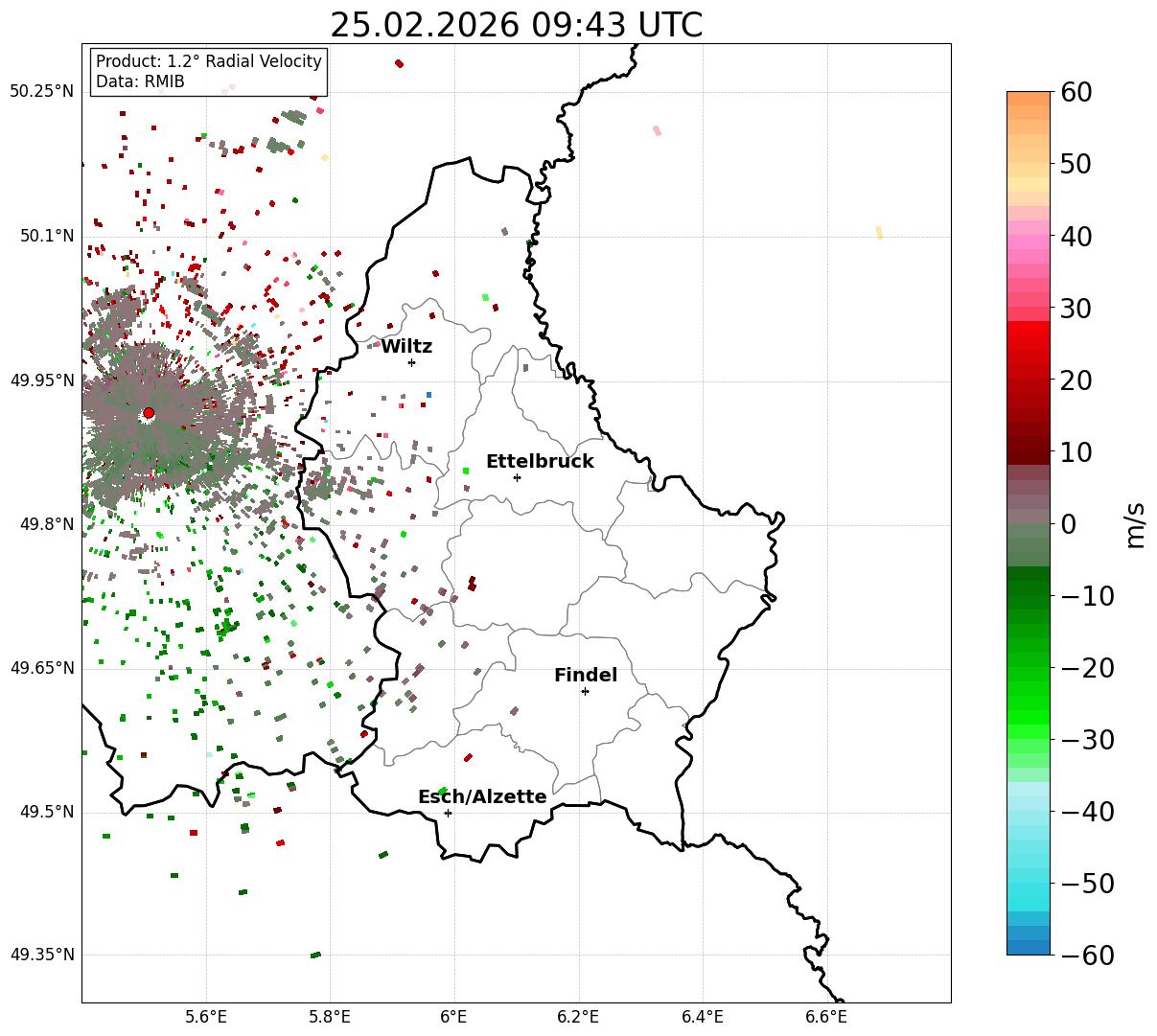Click the 49.8°N latitude label
The height and width of the screenshot is (1036, 1157).
[x=46, y=524]
